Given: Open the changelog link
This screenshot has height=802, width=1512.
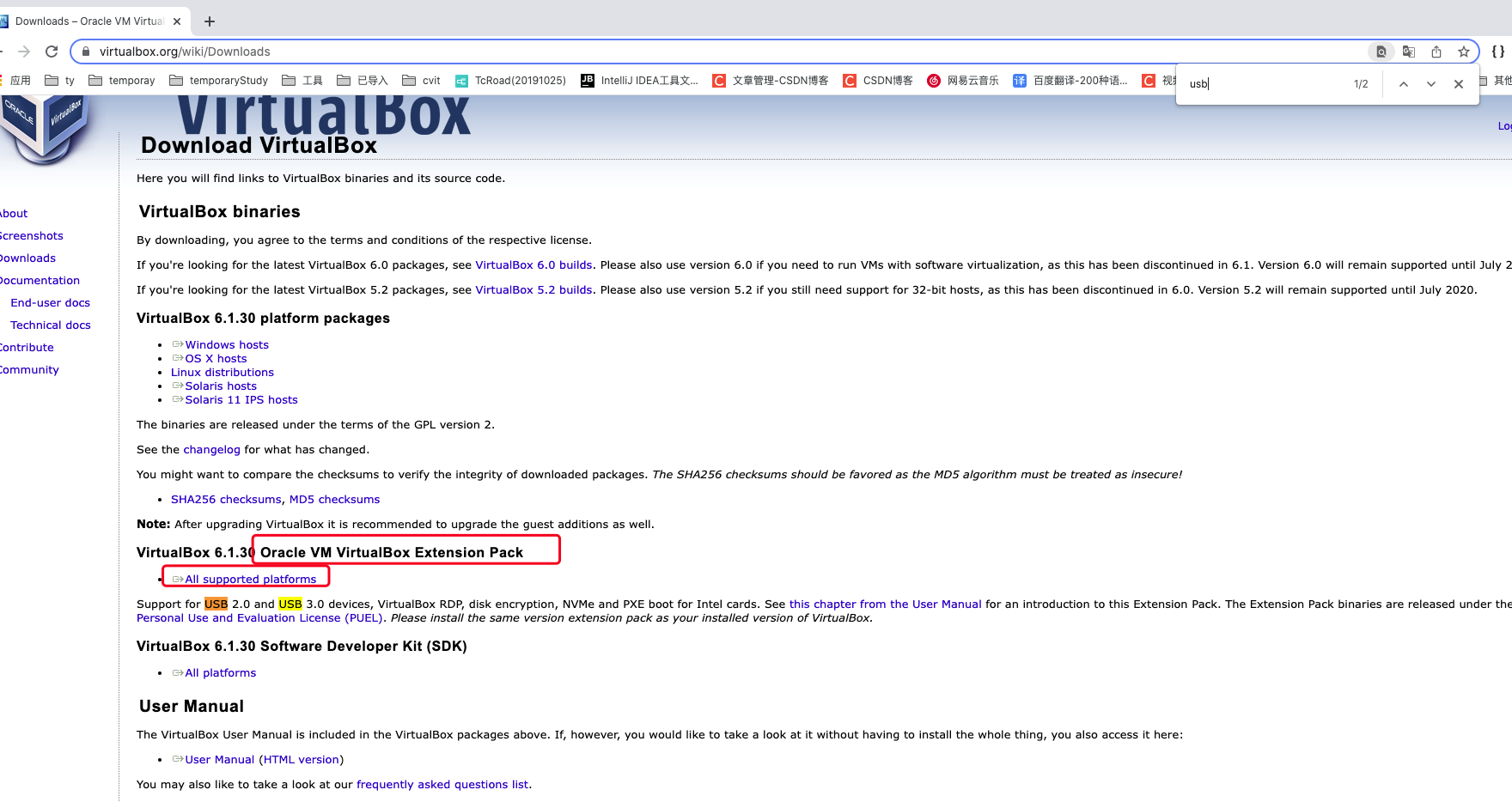Looking at the screenshot, I should click(x=211, y=450).
